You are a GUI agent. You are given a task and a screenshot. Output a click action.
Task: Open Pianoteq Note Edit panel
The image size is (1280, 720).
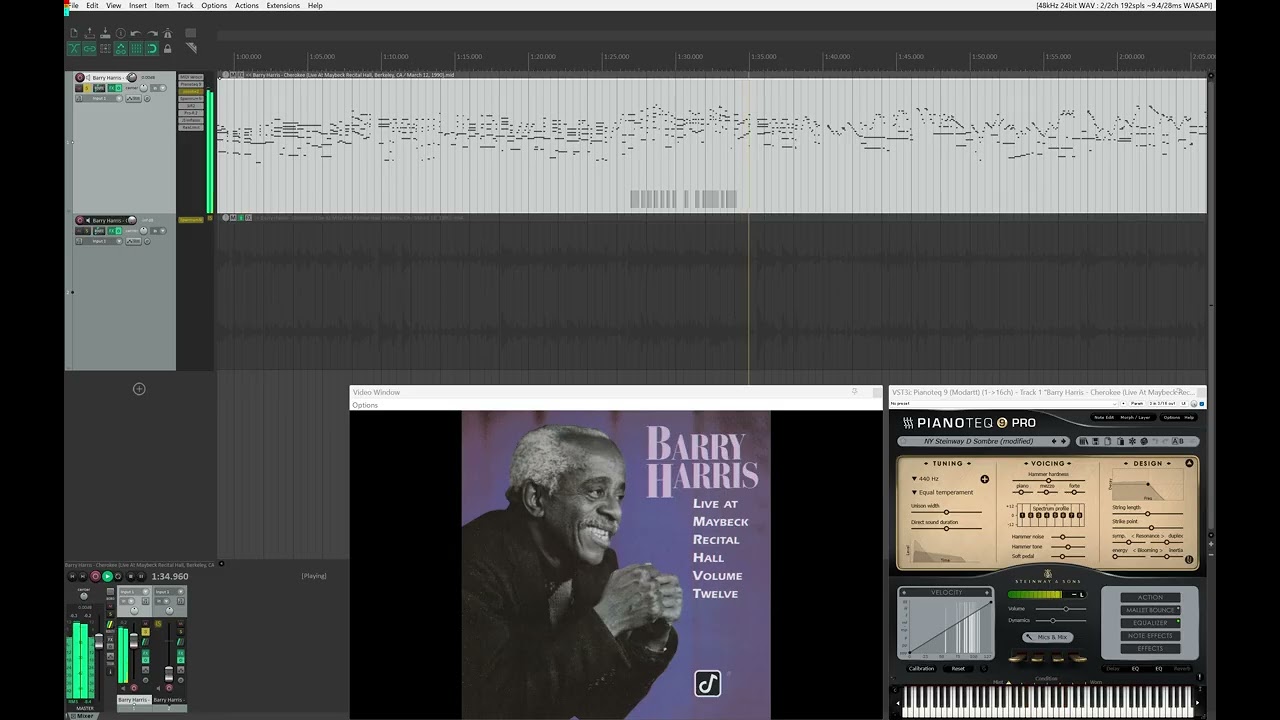[x=1104, y=417]
